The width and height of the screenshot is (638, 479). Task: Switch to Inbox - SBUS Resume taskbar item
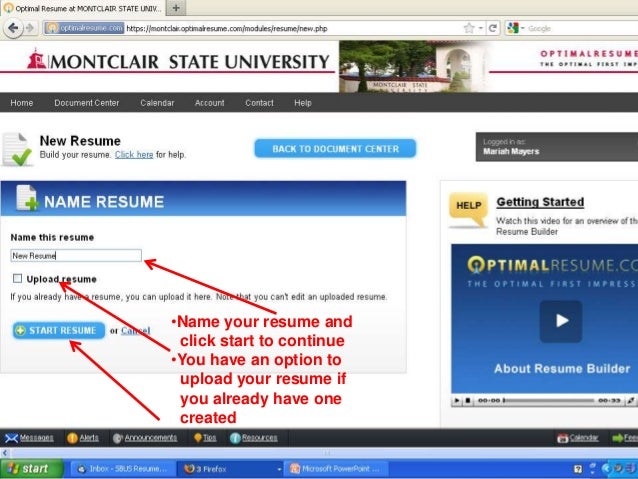click(123, 469)
